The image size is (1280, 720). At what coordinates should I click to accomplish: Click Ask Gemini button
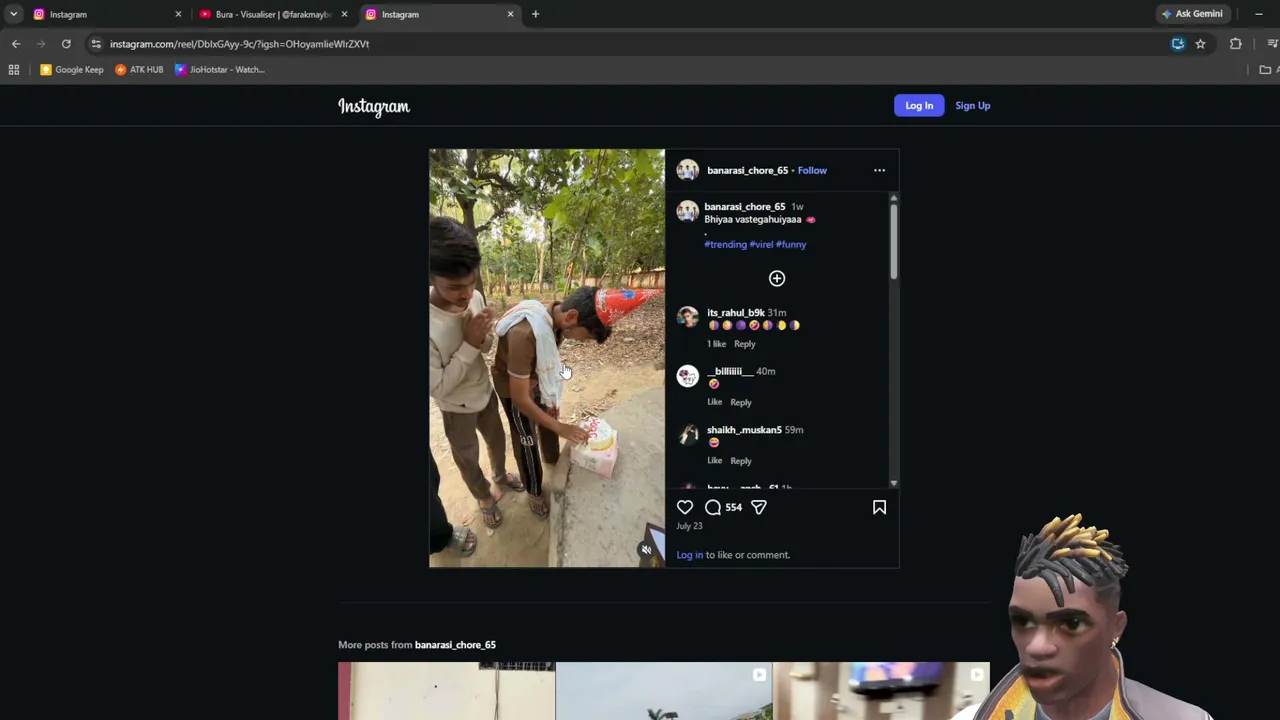click(1193, 14)
